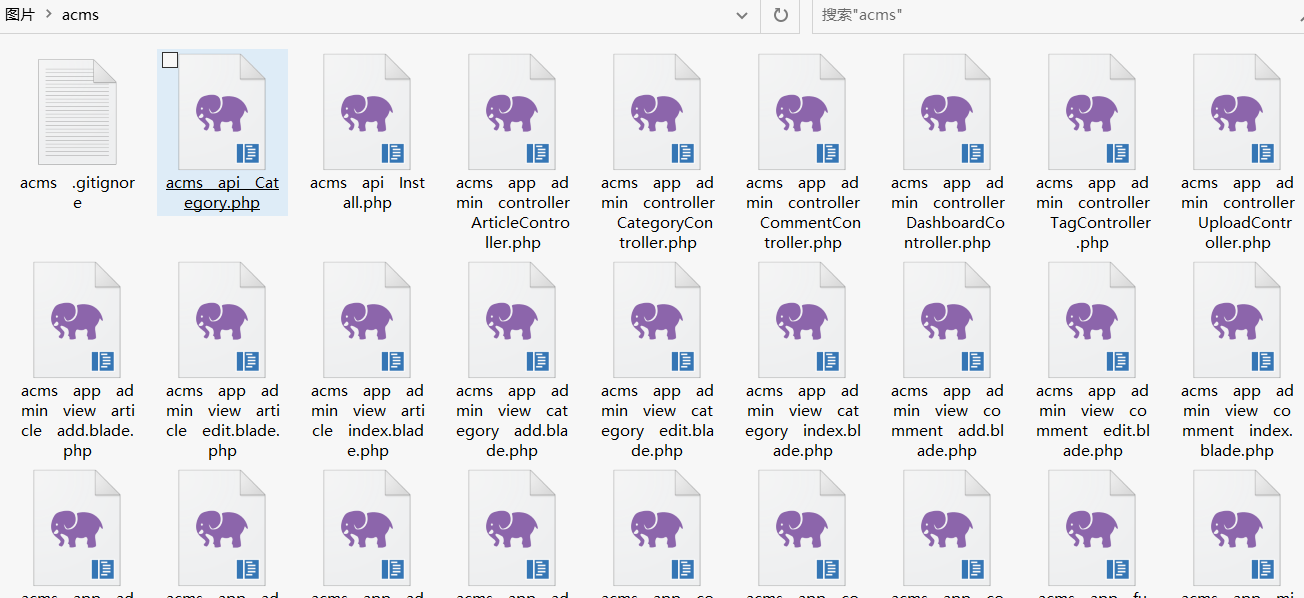This screenshot has width=1304, height=598.
Task: Select the category index.blade.php file icon
Action: click(802, 319)
